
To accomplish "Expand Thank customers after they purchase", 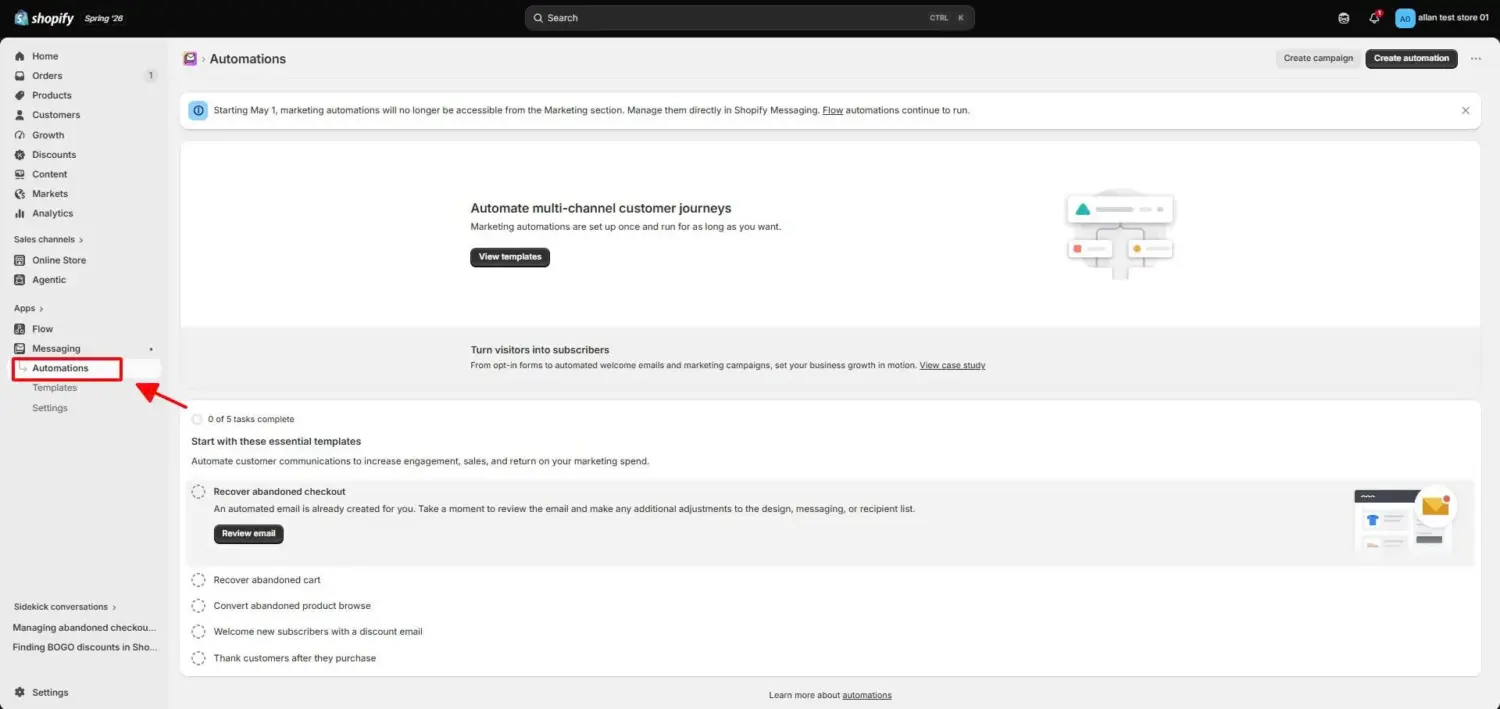I will click(x=295, y=658).
